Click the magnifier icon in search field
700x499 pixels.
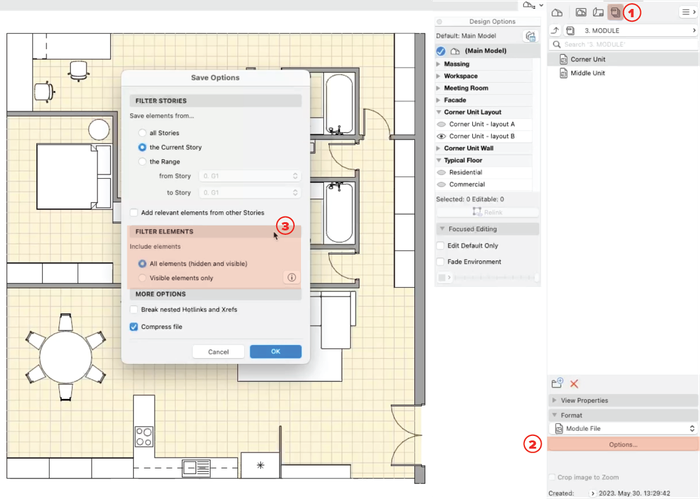tap(556, 44)
